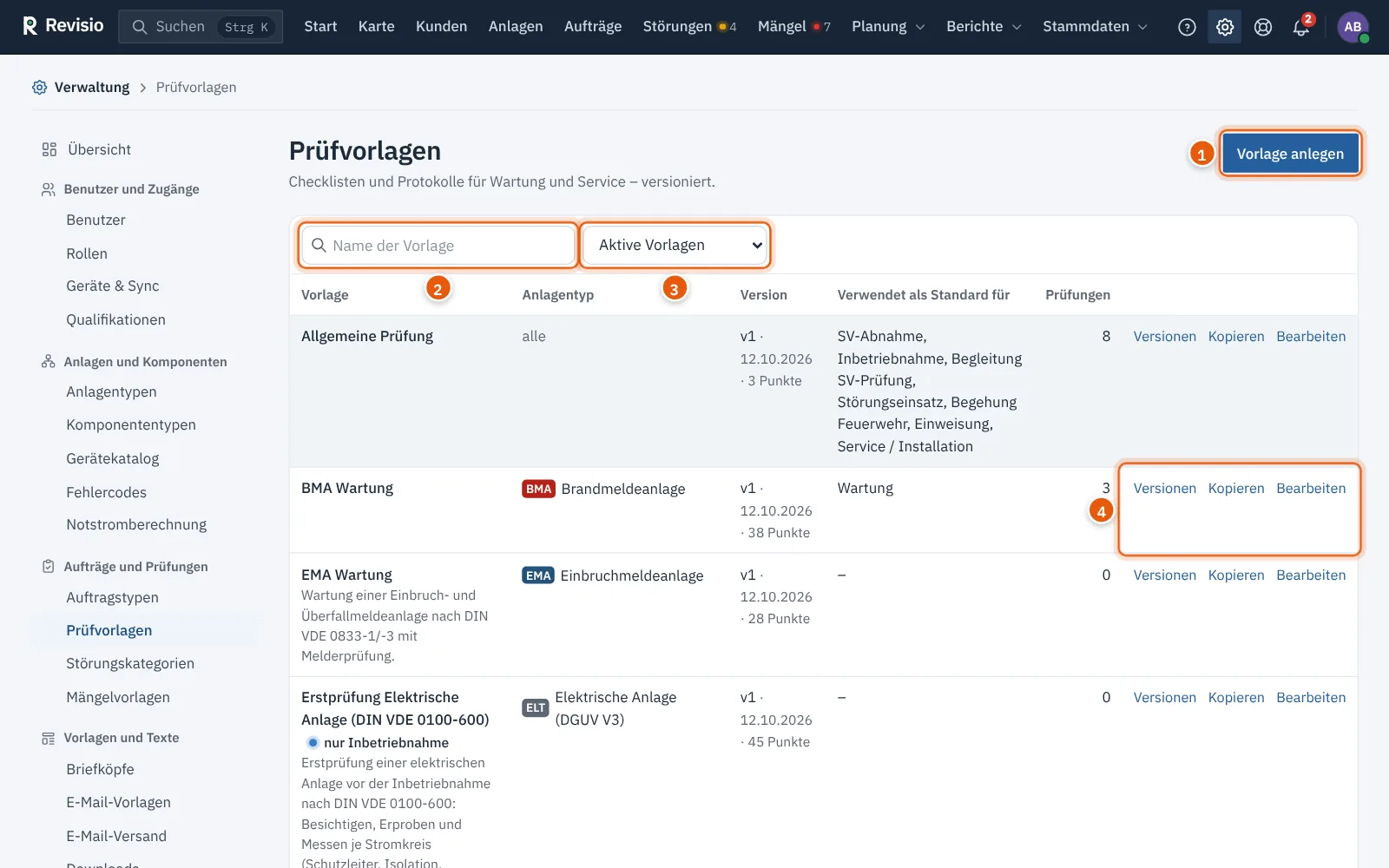Open the Planung dropdown menu
This screenshot has width=1389, height=868.
point(888,27)
